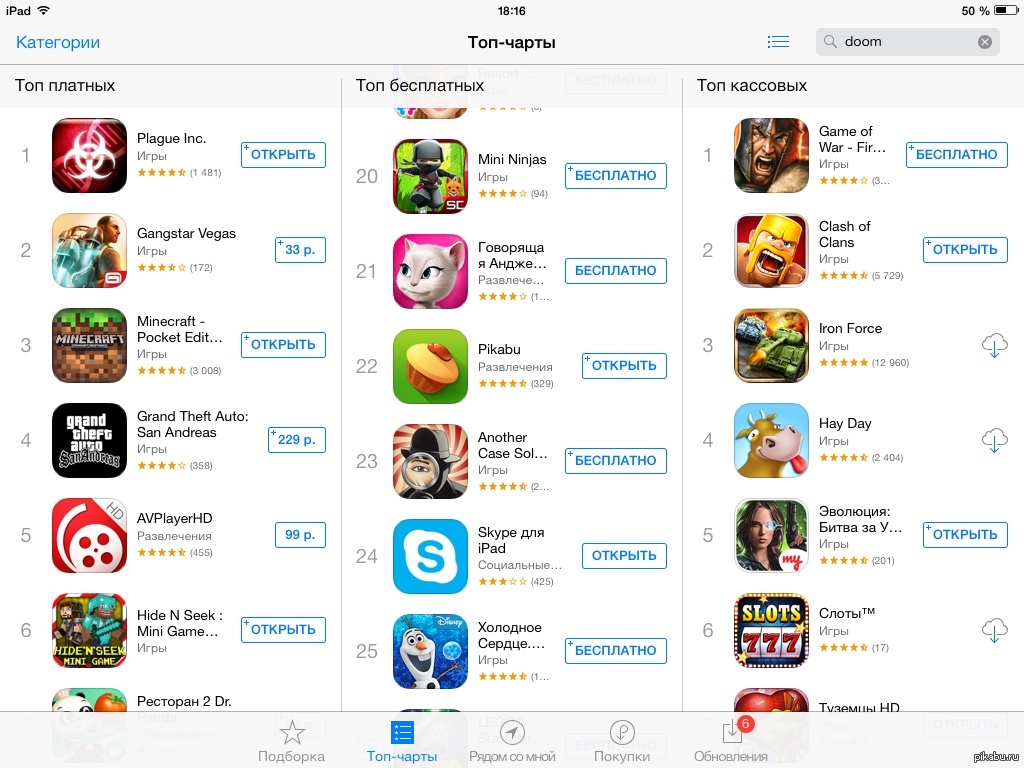This screenshot has height=768, width=1024.
Task: Tap ОТКРЫТЬ next to Skype для iPad
Action: pyautogui.click(x=624, y=556)
